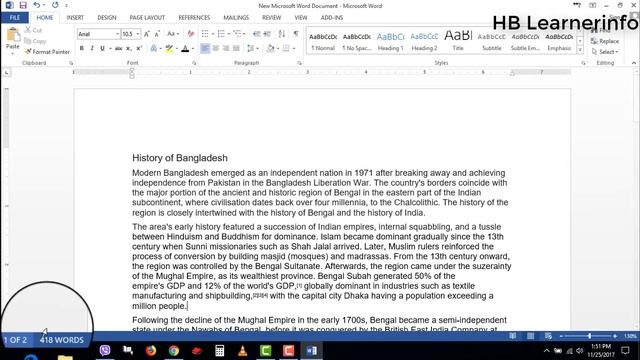Switch to the DESIGN tab
This screenshot has width=640, height=360.
[x=107, y=18]
